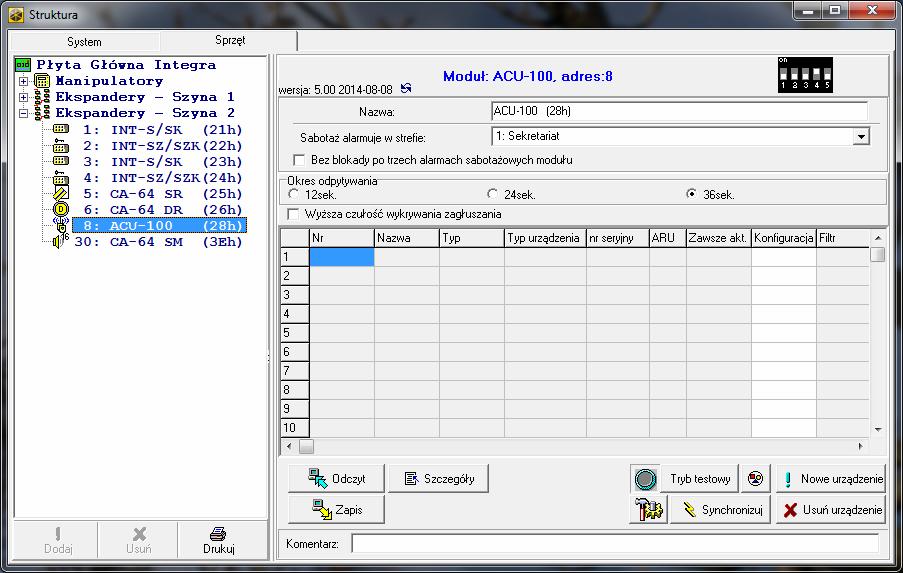Click the Płyta Główna Integra board icon

click(22, 64)
